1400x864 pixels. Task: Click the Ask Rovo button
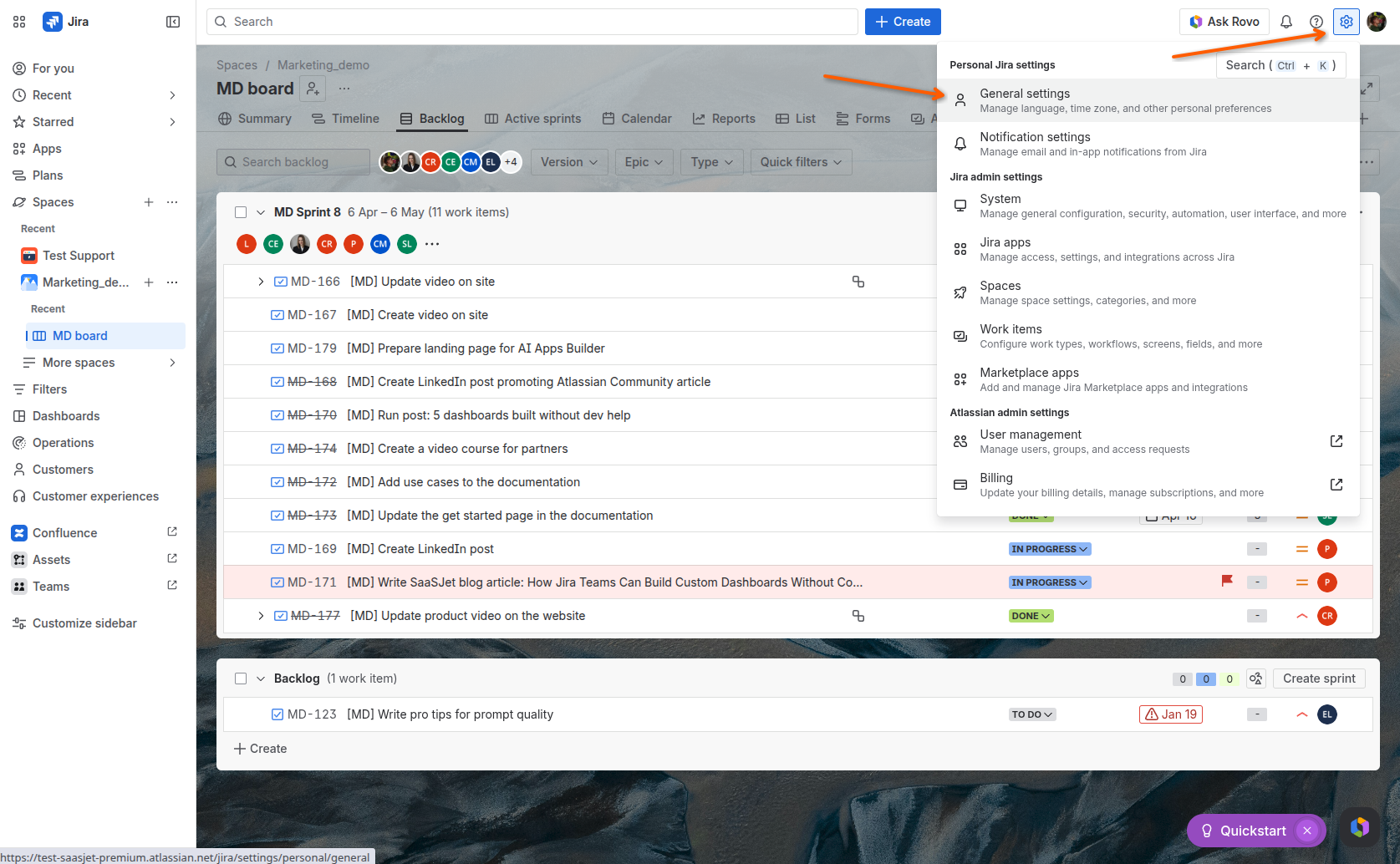coord(1224,22)
